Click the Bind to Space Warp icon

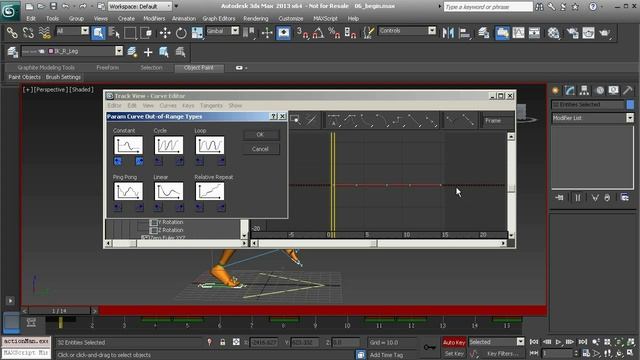[44, 33]
